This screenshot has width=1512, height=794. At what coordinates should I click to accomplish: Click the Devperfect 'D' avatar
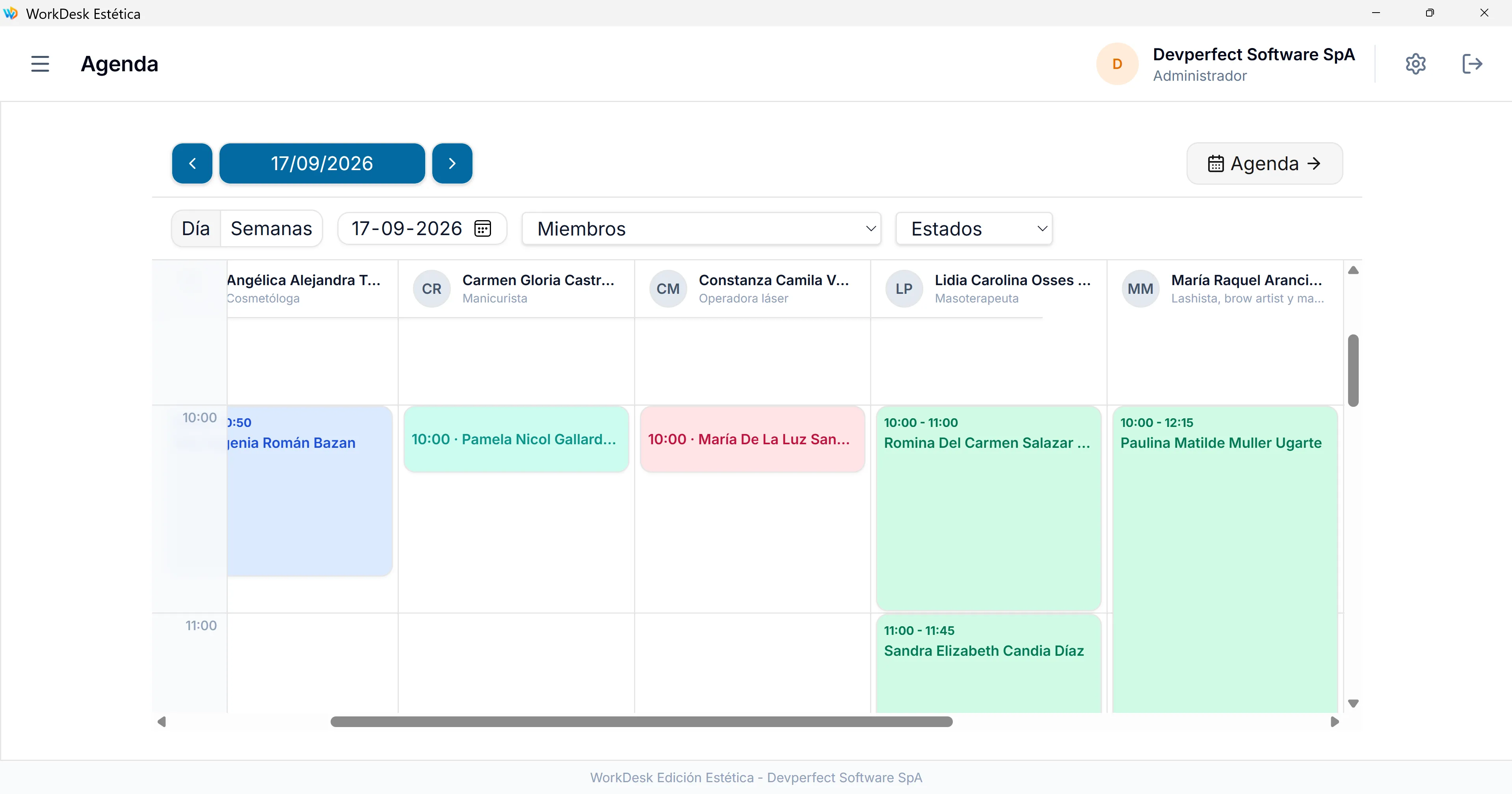pos(1117,63)
